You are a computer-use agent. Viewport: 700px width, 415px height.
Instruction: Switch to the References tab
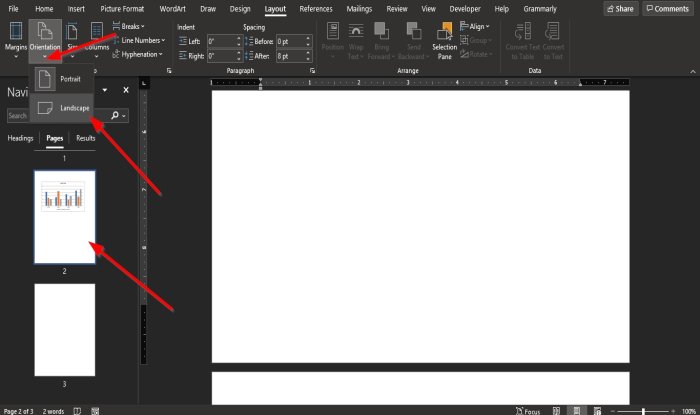[x=316, y=8]
